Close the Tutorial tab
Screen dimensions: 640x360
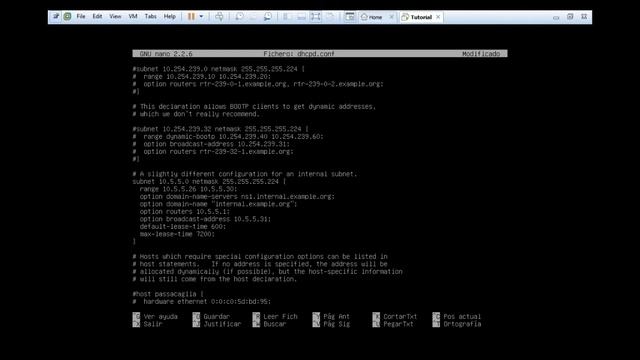[438, 17]
